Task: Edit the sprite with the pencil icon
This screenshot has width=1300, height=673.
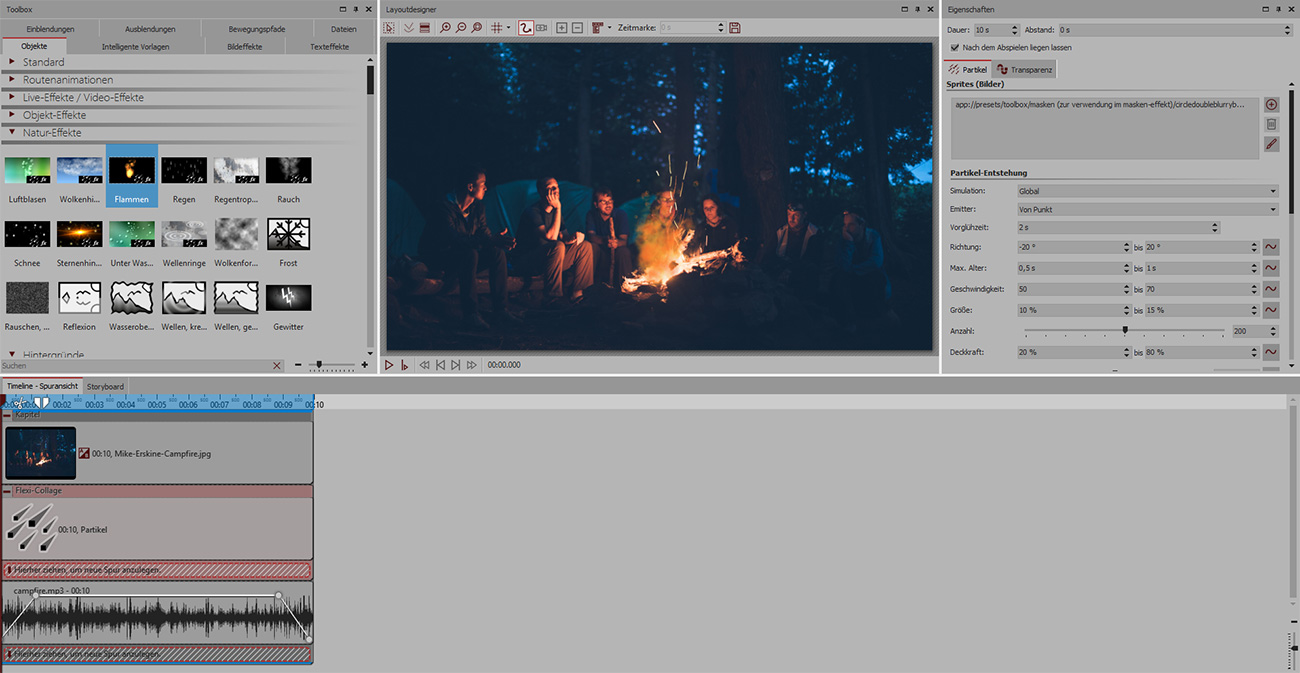Action: click(x=1271, y=144)
